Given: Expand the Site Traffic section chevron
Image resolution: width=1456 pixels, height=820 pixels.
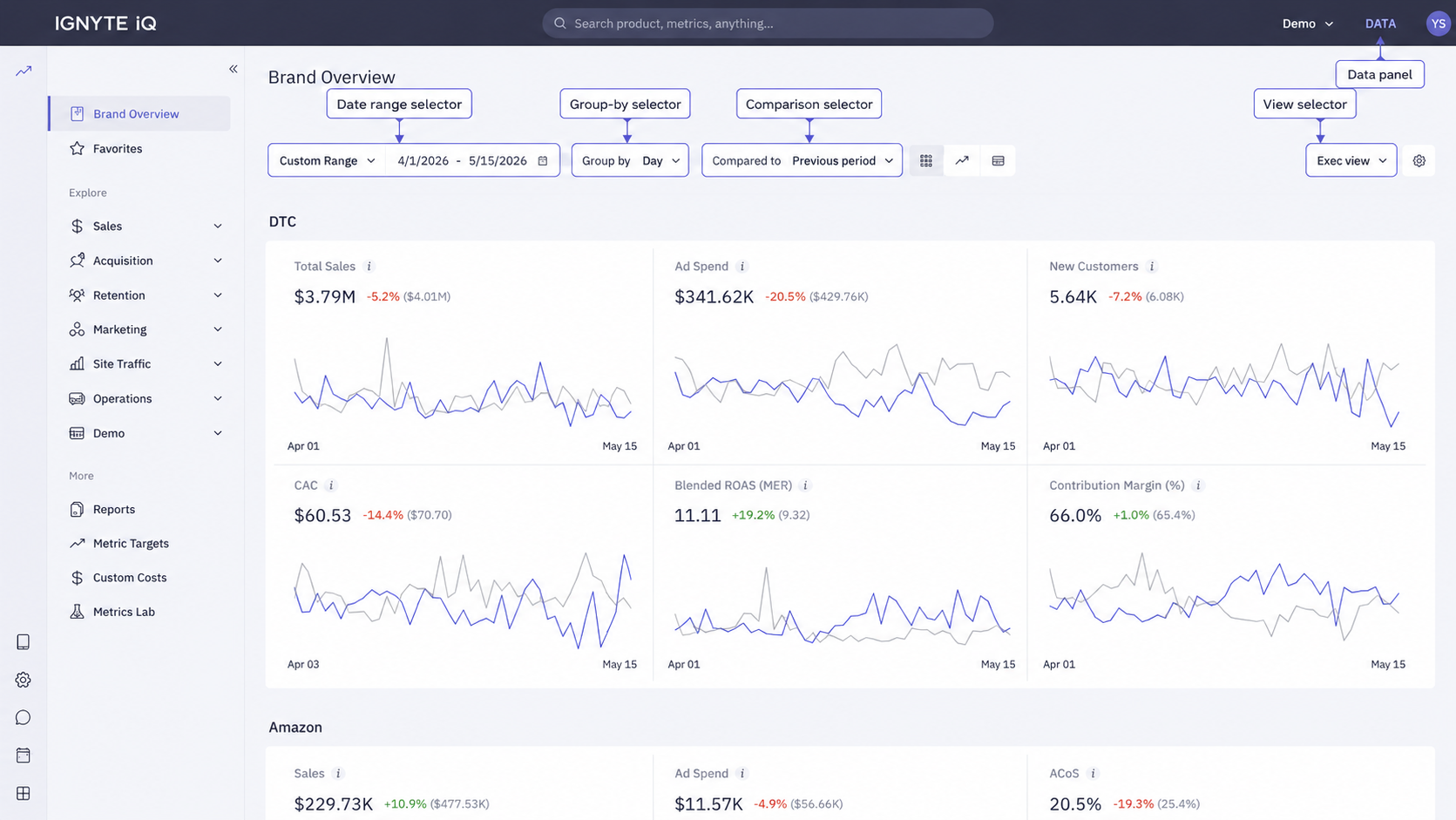Looking at the screenshot, I should coord(218,364).
